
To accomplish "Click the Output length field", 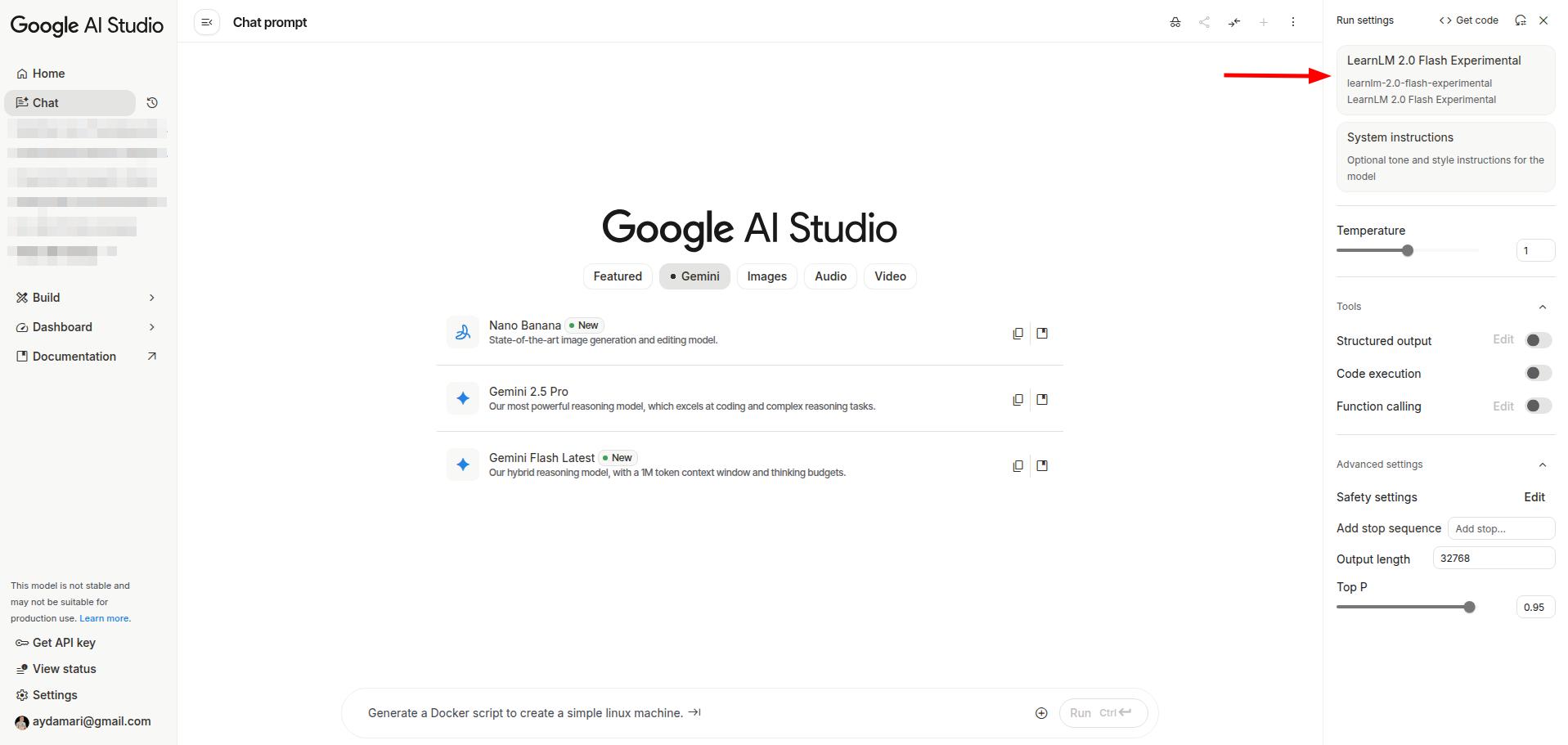I will pyautogui.click(x=1494, y=559).
